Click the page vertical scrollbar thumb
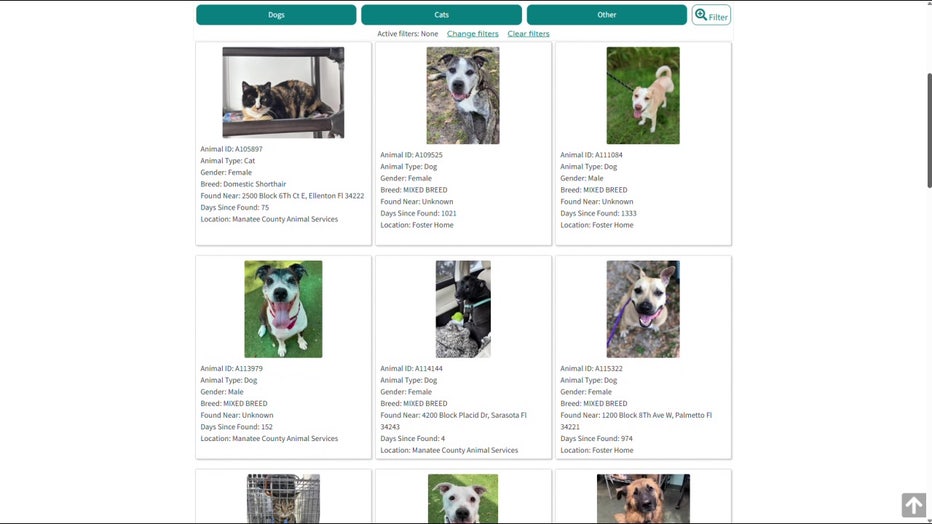The height and width of the screenshot is (524, 932). [x=929, y=131]
